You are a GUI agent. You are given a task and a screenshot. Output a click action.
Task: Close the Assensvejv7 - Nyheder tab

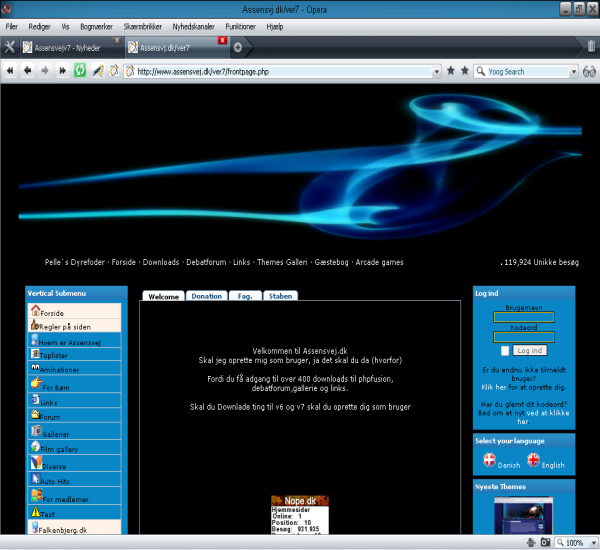[x=117, y=40]
